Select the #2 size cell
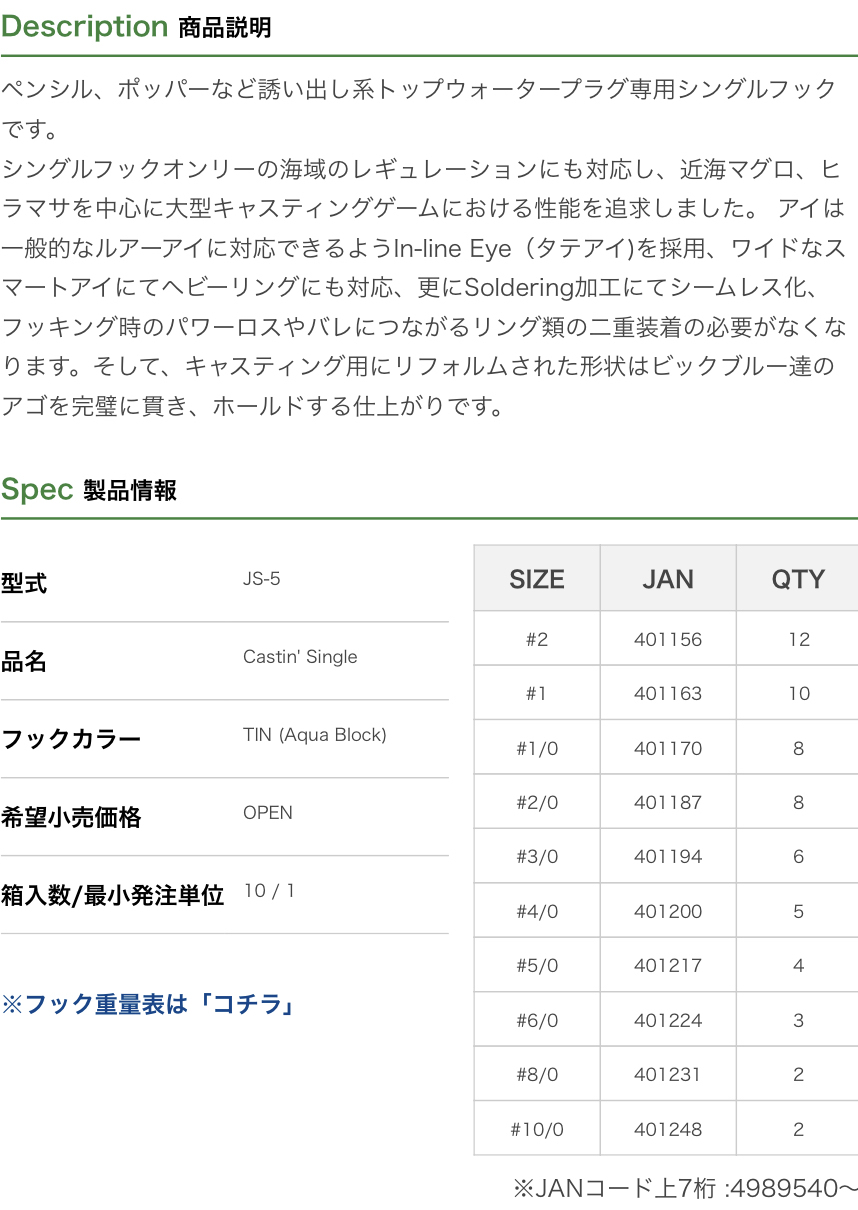Viewport: 858px width, 1210px height. (x=537, y=639)
